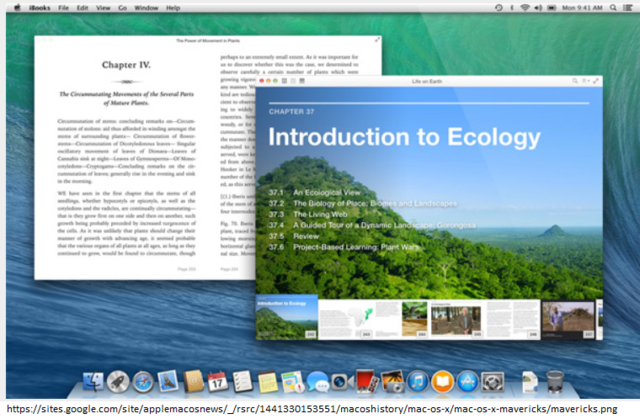Open Finder from the Dock

click(93, 381)
